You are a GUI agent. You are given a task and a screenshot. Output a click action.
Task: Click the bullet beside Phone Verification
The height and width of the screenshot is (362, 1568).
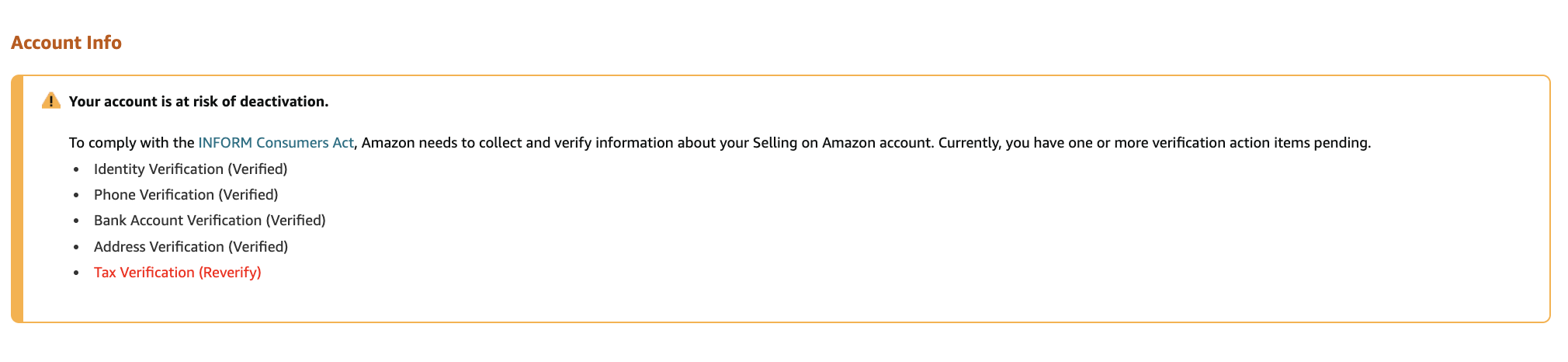[x=76, y=196]
